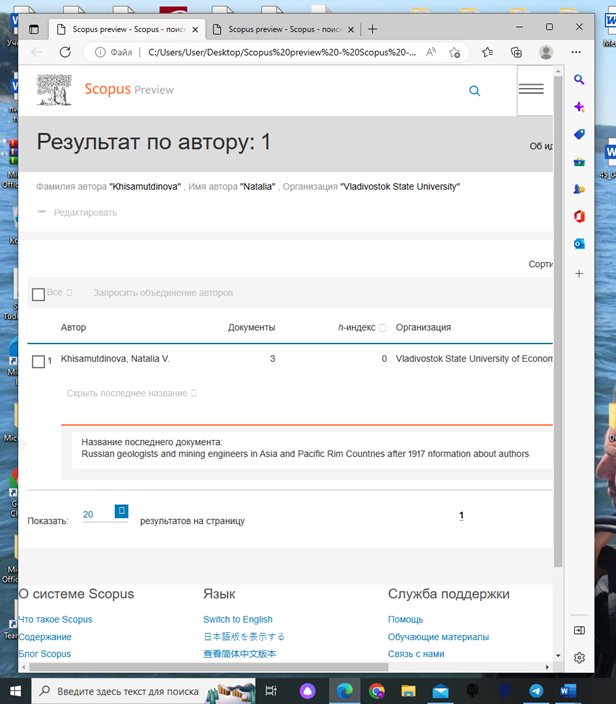The width and height of the screenshot is (616, 704).
Task: Click the Edge profile avatar icon
Action: (546, 52)
